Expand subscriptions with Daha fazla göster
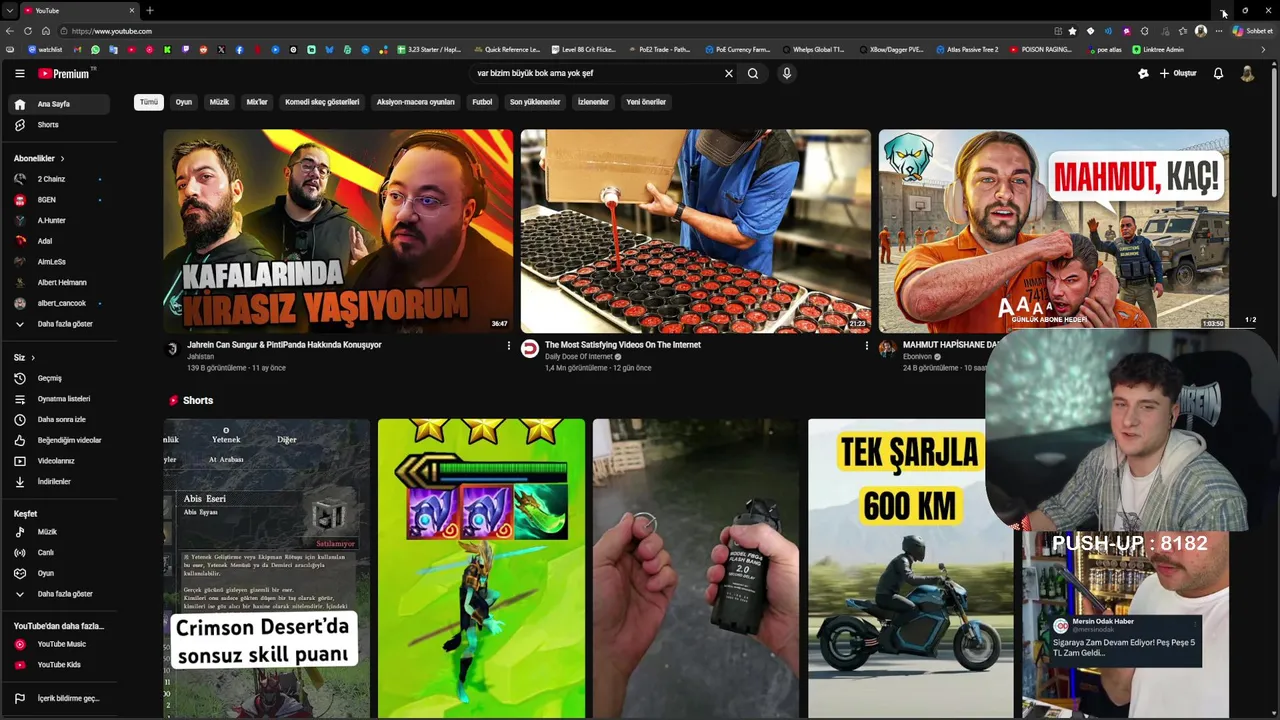This screenshot has width=1280, height=720. click(x=58, y=324)
